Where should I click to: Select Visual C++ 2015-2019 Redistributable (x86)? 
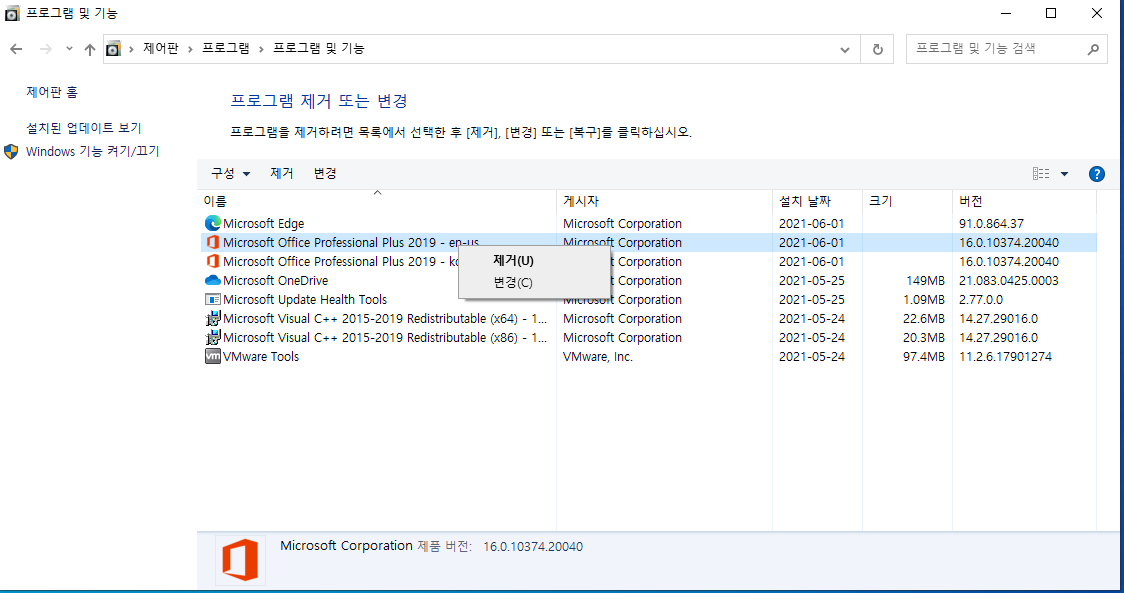tap(385, 338)
